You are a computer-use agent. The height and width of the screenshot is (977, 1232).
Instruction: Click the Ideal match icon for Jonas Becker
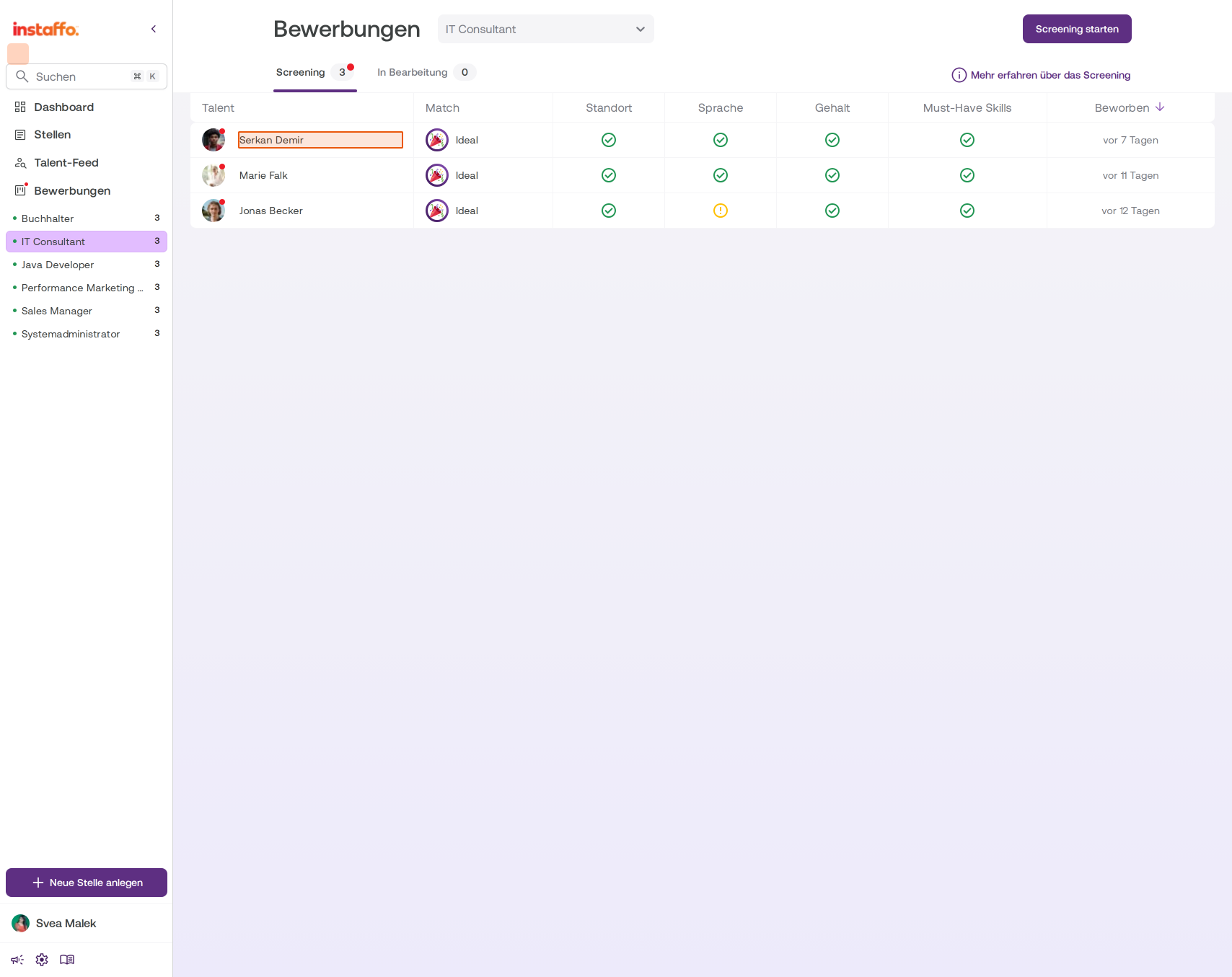point(437,211)
